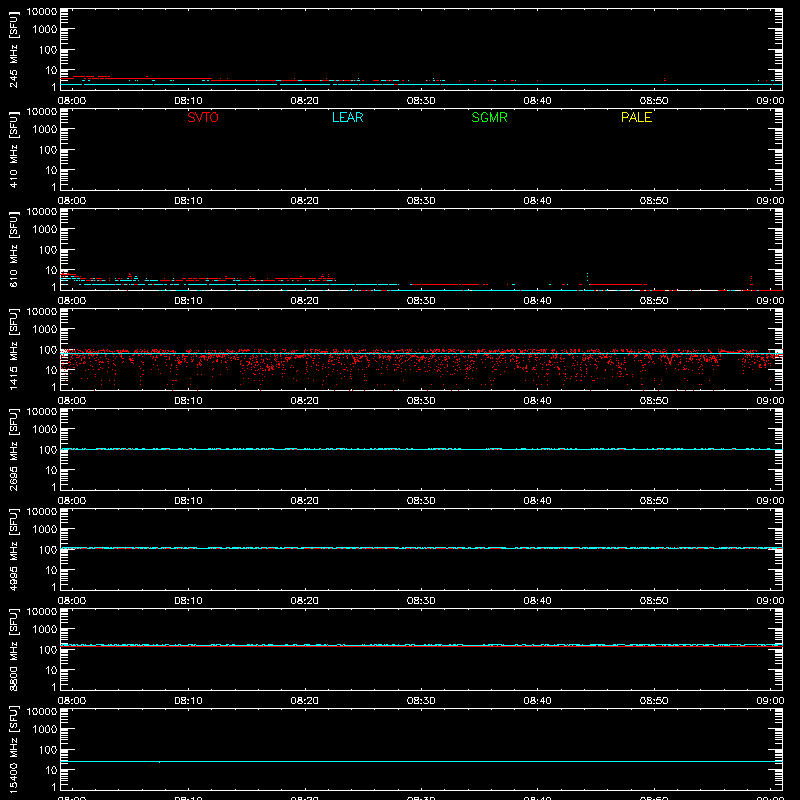
Task: Click the red SVTO station label
Action: [203, 117]
